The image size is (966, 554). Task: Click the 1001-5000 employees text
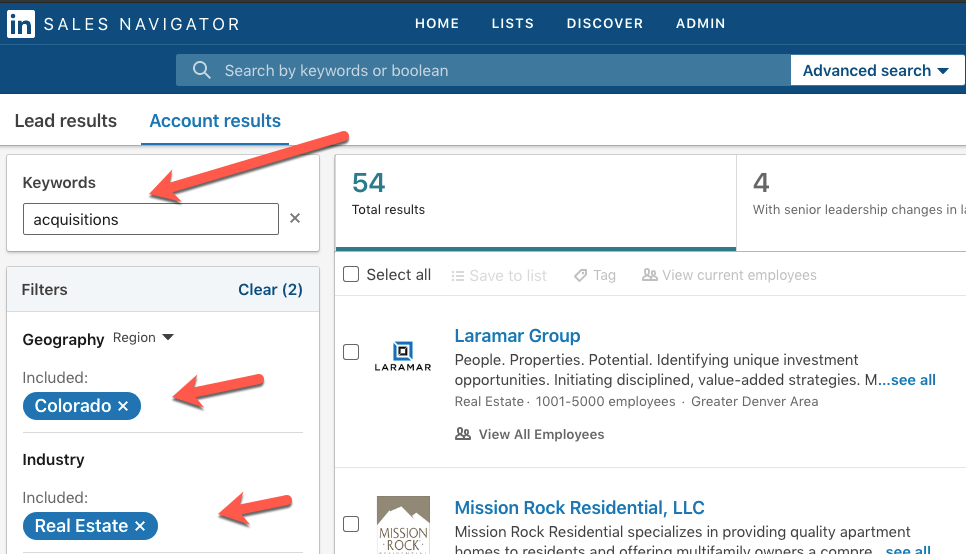(606, 402)
